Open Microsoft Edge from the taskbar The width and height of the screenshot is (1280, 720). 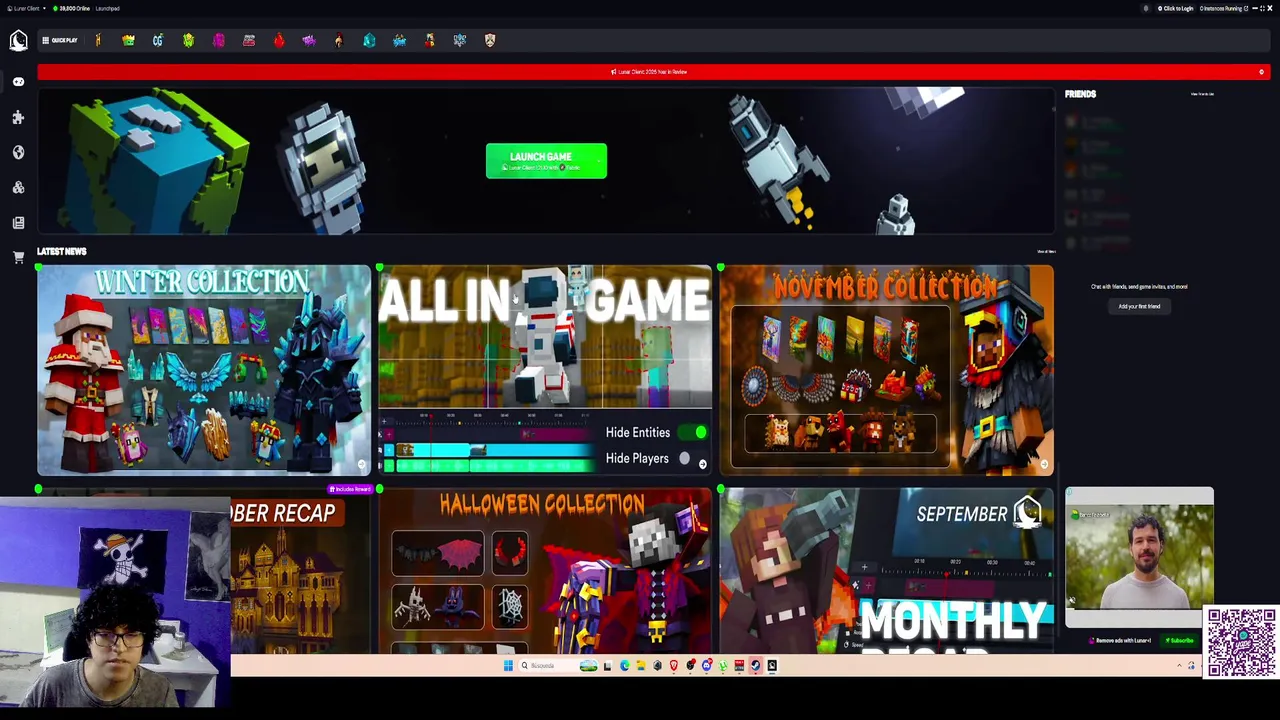tap(625, 665)
